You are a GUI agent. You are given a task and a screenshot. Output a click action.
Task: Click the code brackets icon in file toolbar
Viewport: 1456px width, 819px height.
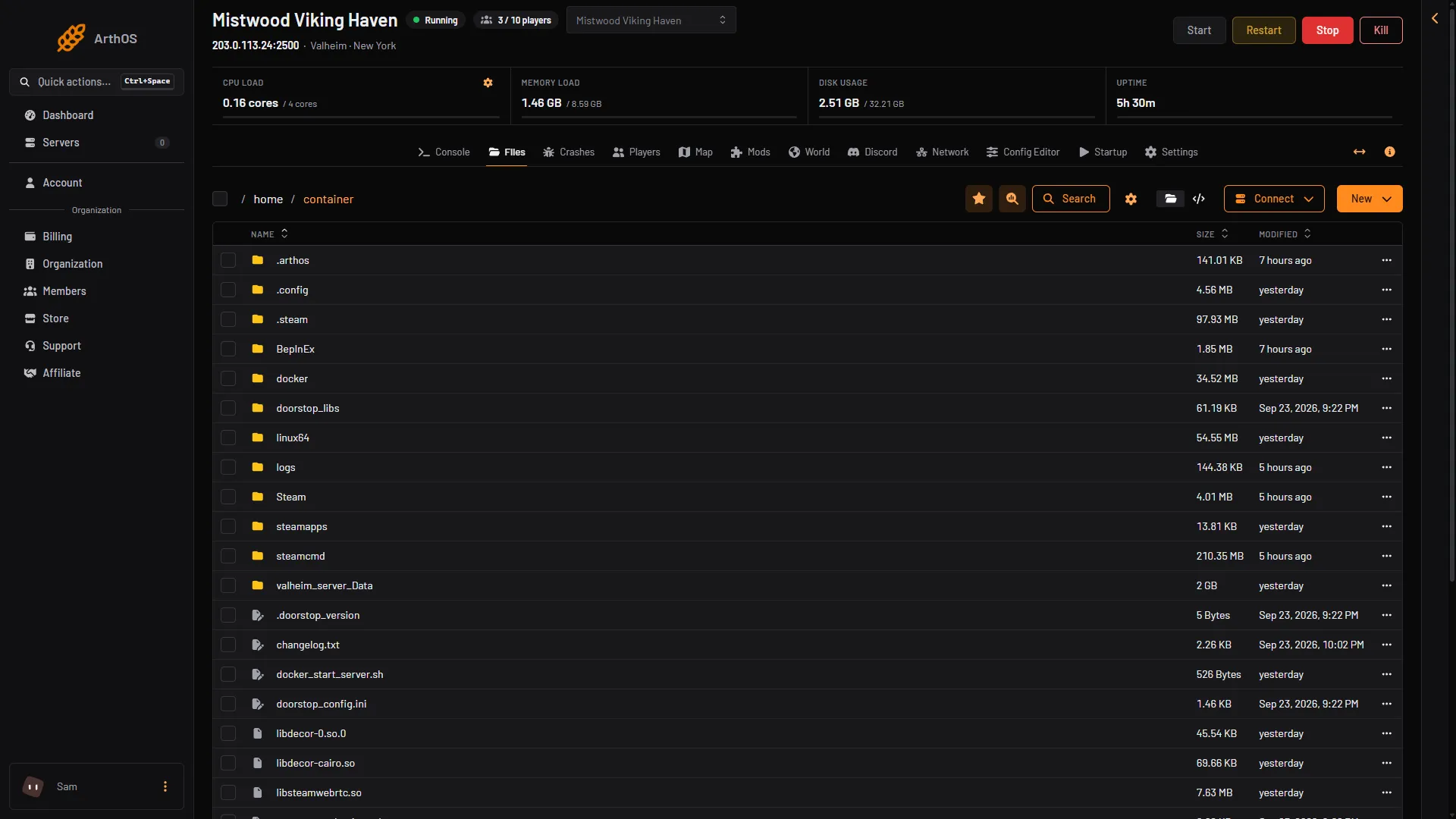pyautogui.click(x=1199, y=199)
